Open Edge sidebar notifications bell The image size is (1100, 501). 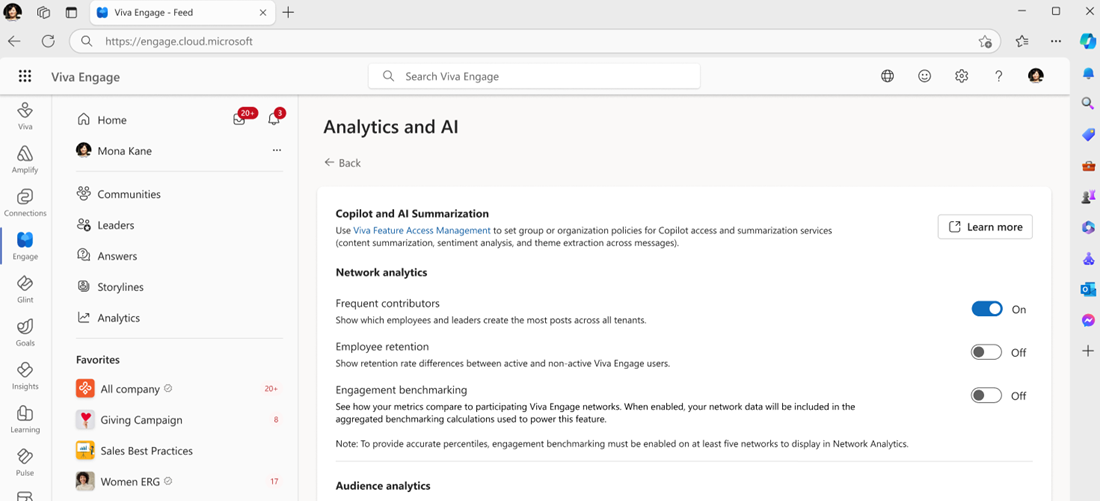1088,73
